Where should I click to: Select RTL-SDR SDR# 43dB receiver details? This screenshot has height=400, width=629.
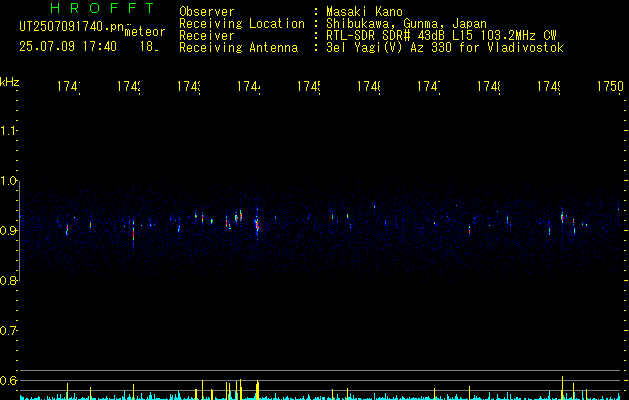pos(441,36)
